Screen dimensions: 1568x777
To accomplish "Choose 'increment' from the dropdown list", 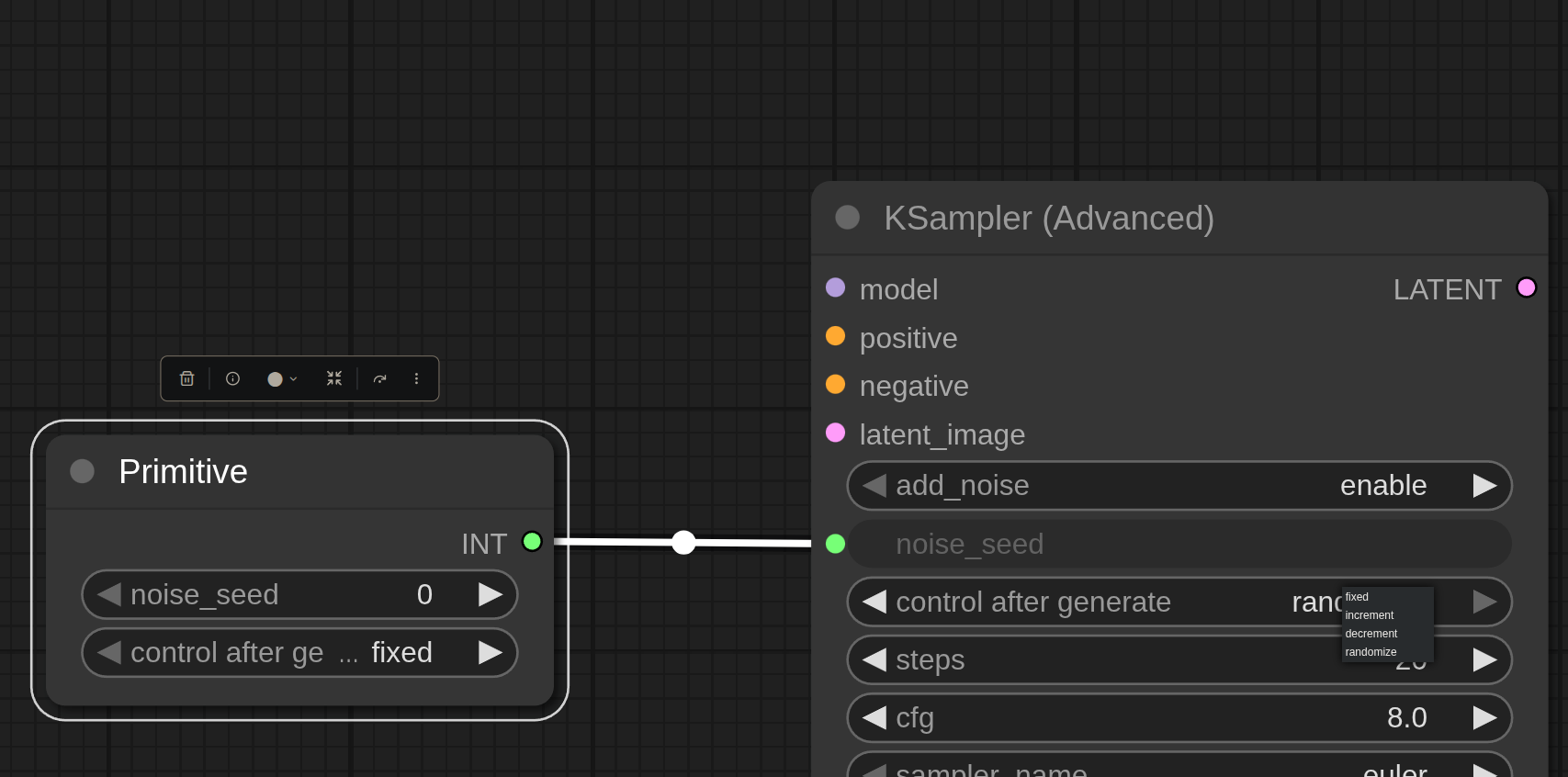I will point(1387,615).
